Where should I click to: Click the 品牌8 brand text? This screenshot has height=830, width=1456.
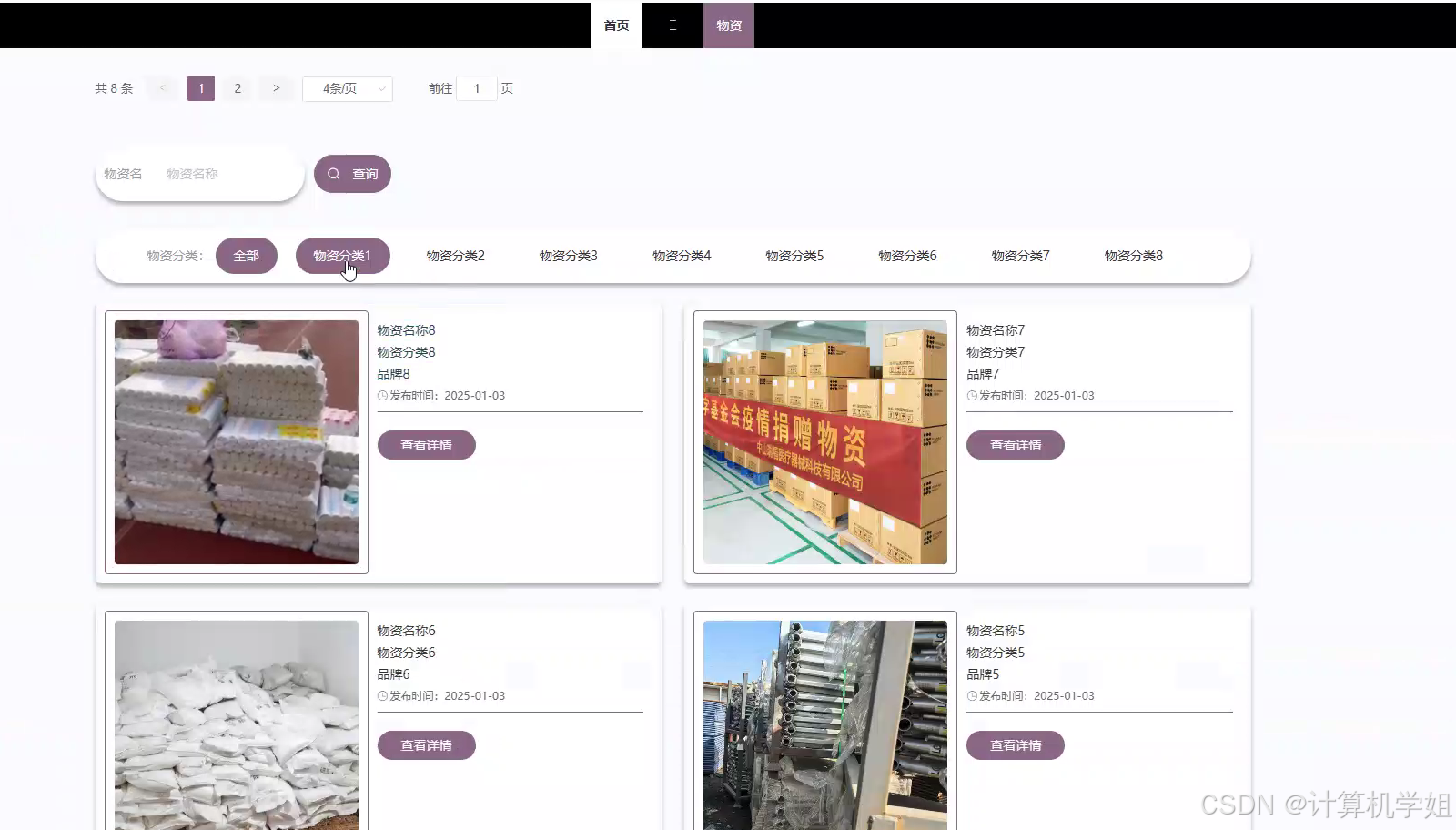pos(393,374)
